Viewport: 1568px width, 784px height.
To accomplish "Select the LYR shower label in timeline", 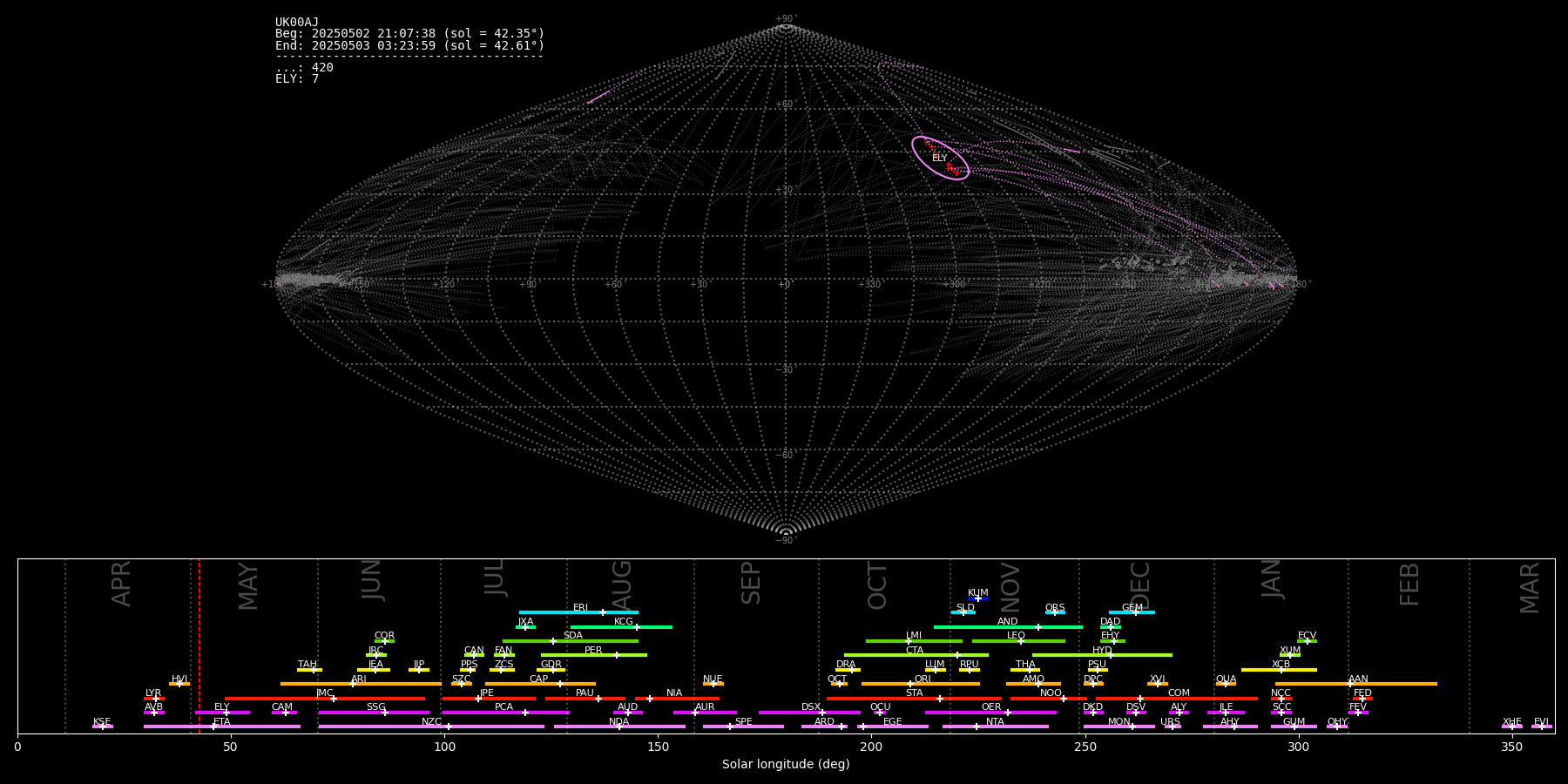I will point(153,693).
